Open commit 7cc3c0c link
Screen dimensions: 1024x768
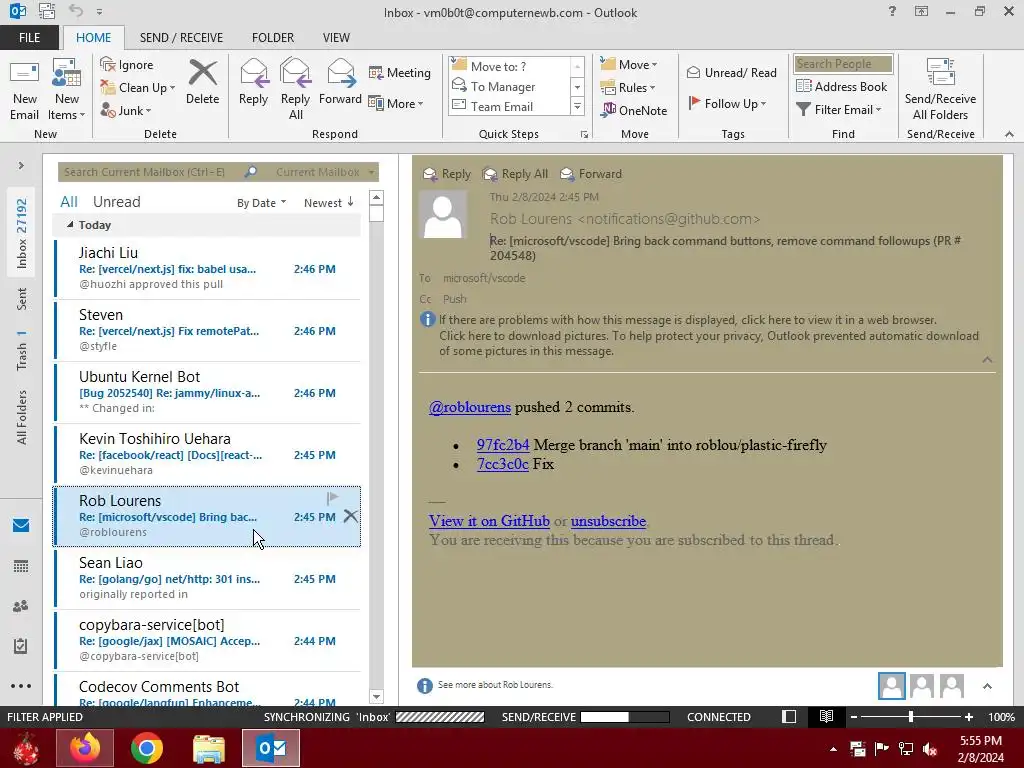tap(502, 464)
